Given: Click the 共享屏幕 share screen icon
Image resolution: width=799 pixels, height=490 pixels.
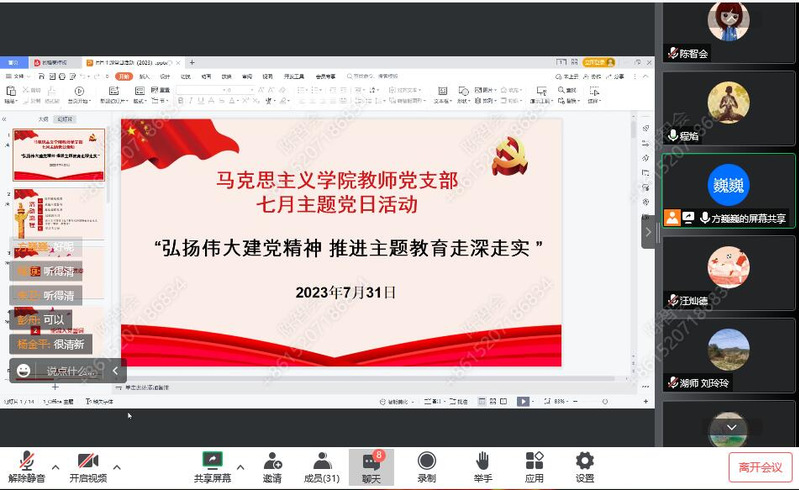Looking at the screenshot, I should [211, 466].
